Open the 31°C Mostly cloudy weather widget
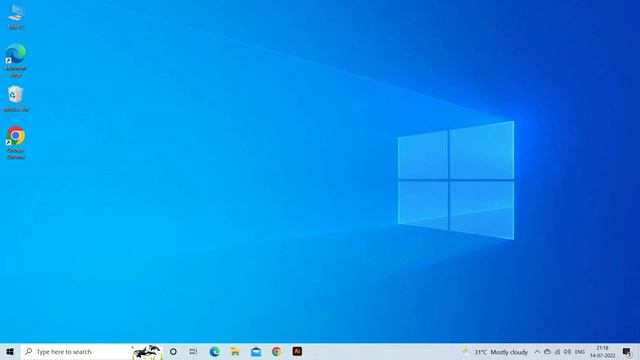640x360 pixels. click(x=495, y=351)
